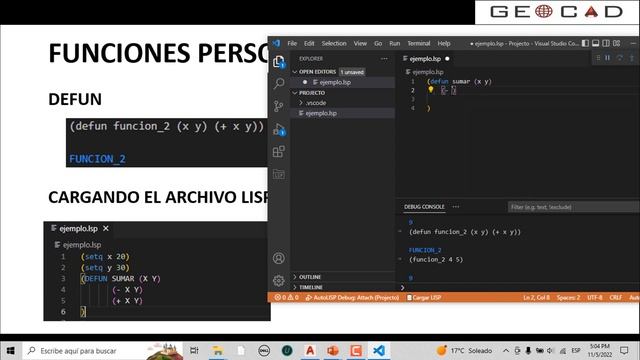Image resolution: width=640 pixels, height=360 pixels.
Task: Open the Run and Debug view
Action: [279, 129]
